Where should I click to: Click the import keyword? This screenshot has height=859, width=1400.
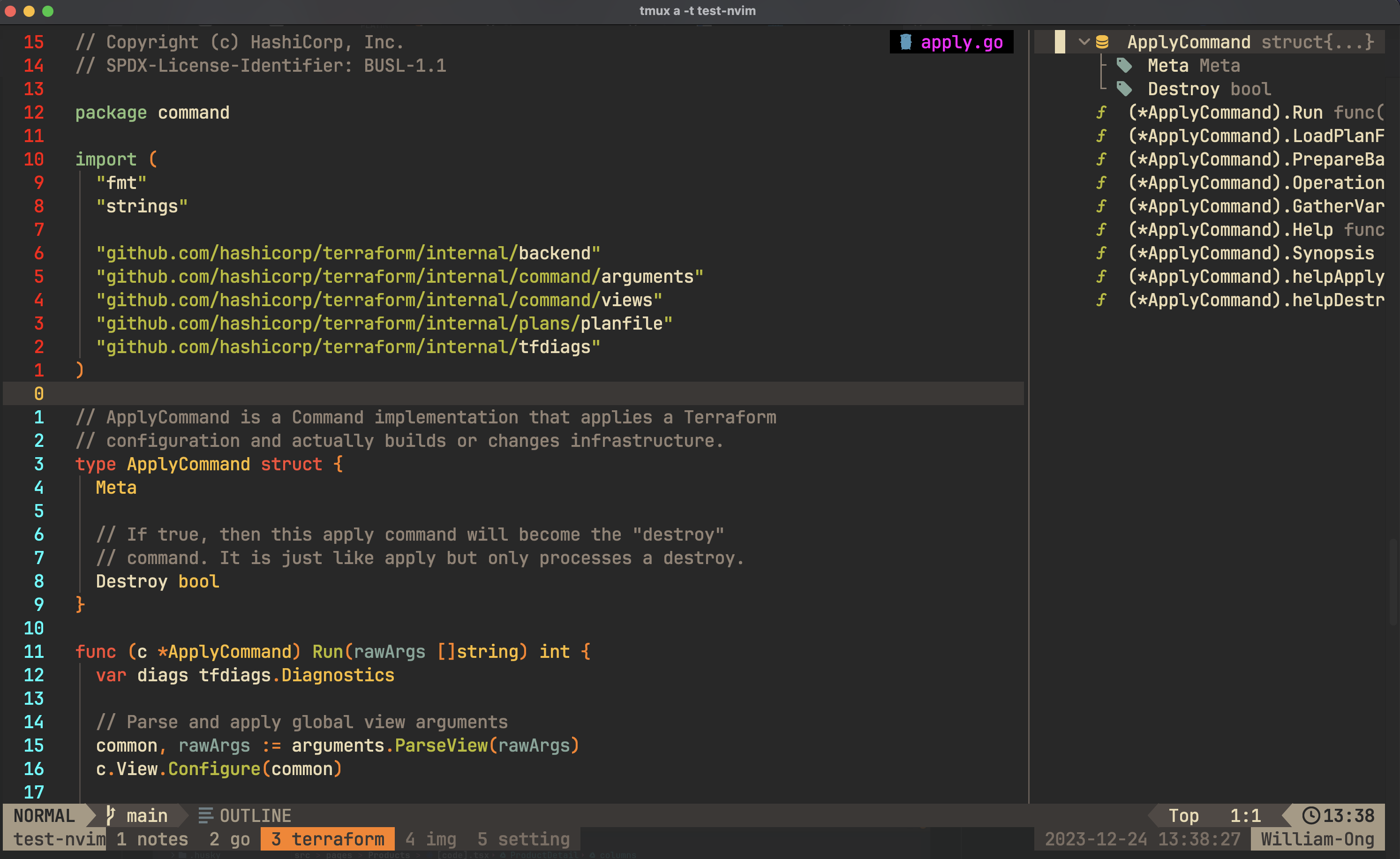[105, 159]
